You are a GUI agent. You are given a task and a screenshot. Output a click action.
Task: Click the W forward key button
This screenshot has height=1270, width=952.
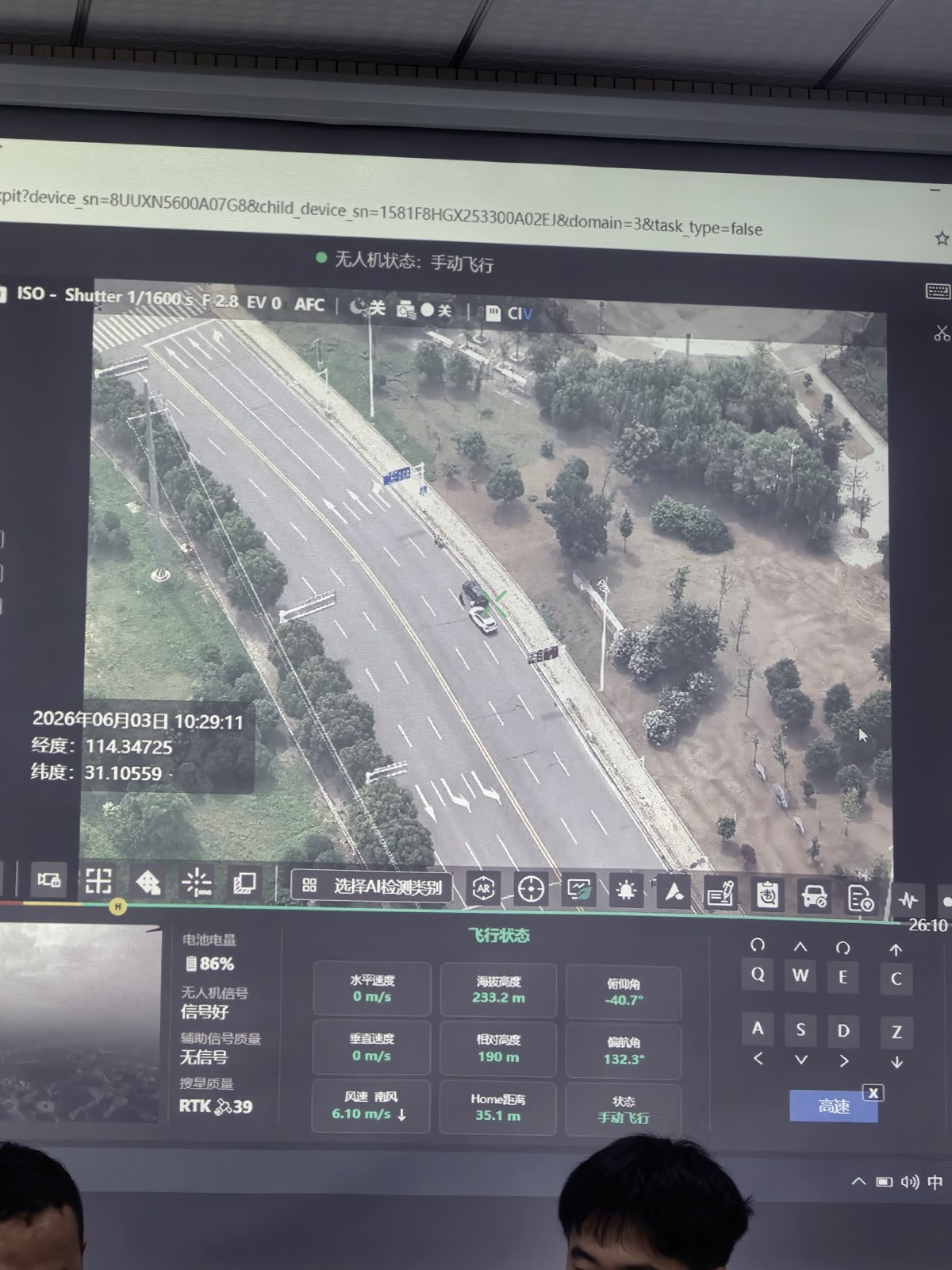tap(800, 975)
